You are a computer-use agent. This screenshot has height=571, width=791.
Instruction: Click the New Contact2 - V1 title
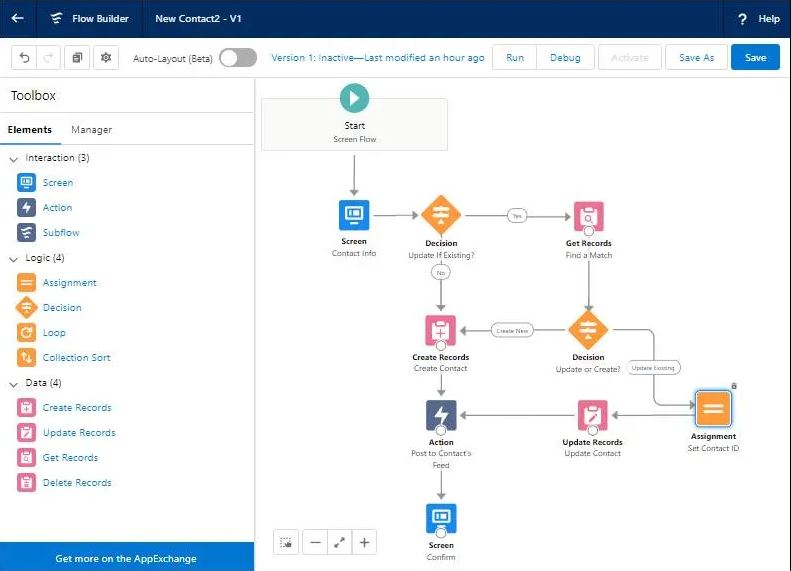pos(198,19)
